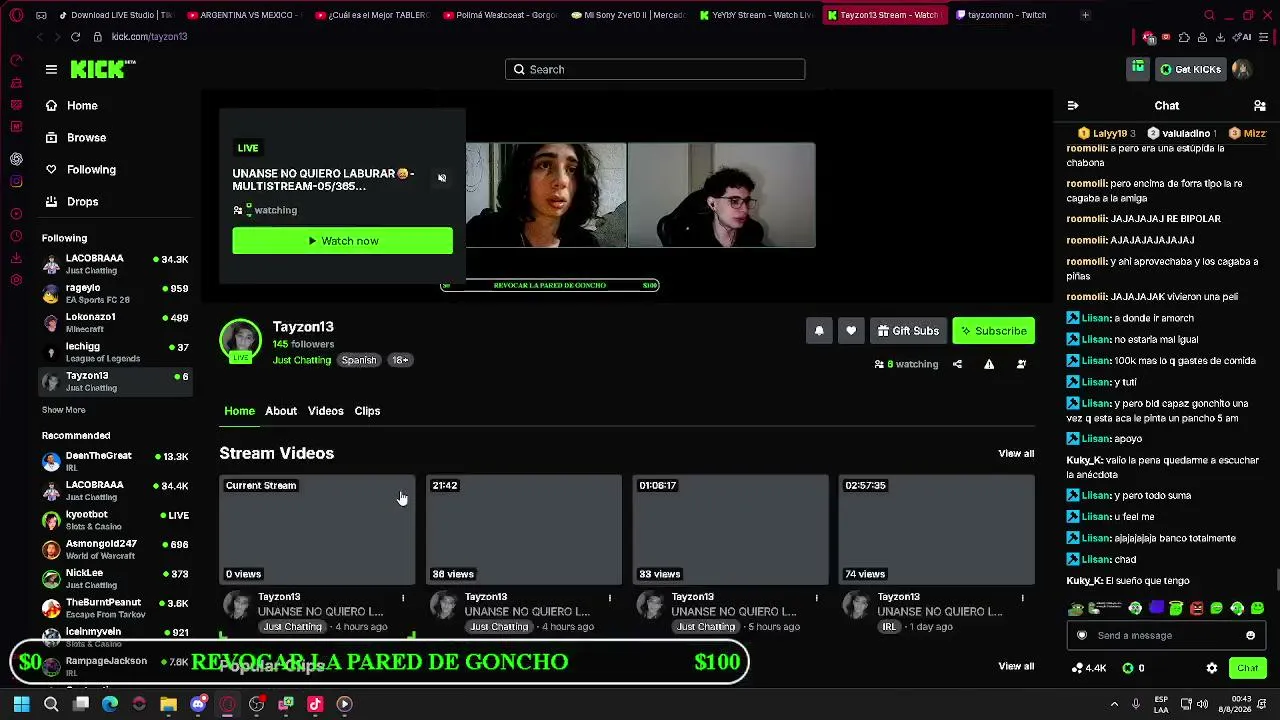Toggle the follow heart button
Viewport: 1280px width, 720px height.
(851, 331)
